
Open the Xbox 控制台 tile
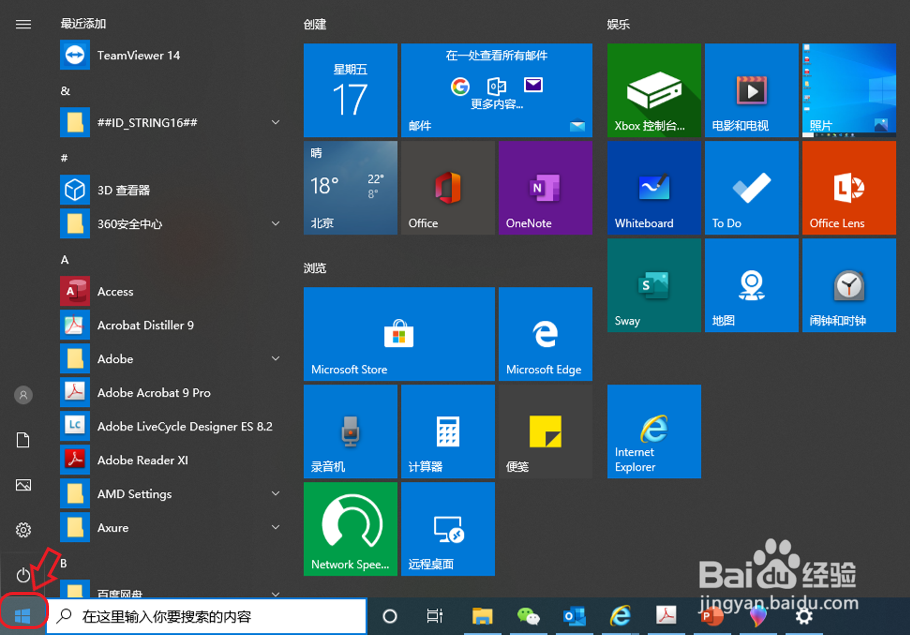coord(654,90)
